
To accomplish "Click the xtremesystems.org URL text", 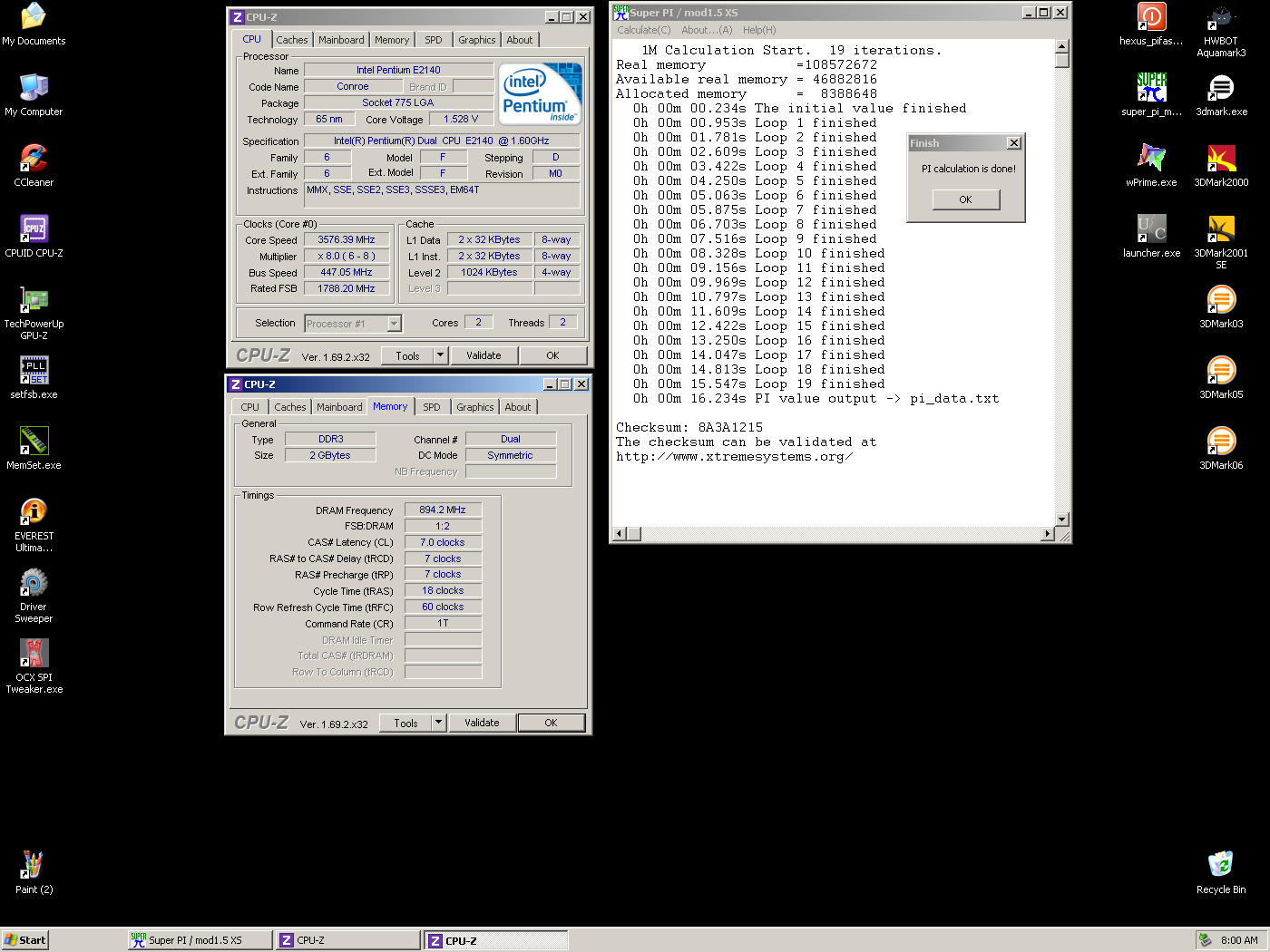I will tap(734, 457).
